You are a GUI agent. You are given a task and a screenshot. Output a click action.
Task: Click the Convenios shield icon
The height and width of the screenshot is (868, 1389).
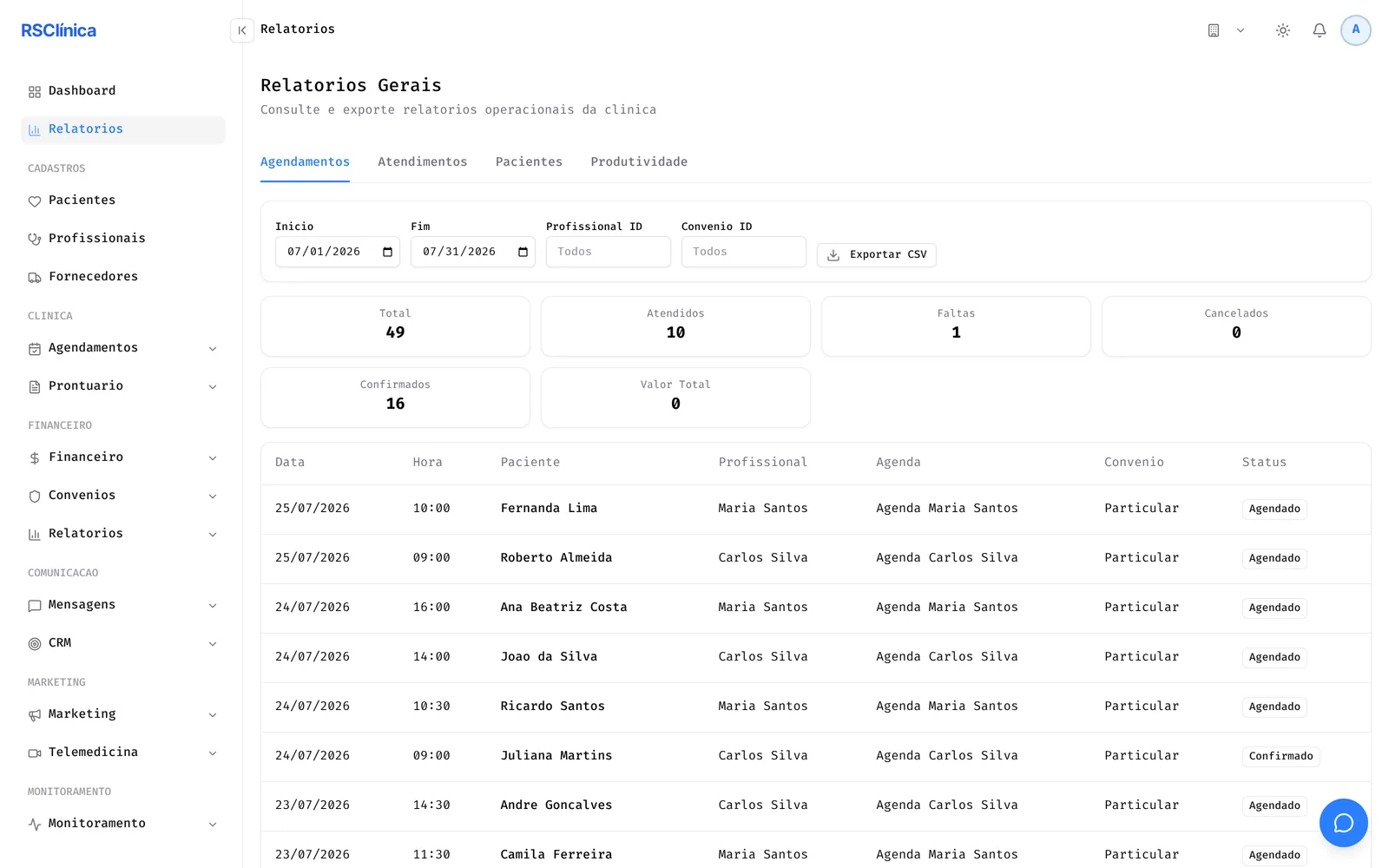(x=35, y=496)
